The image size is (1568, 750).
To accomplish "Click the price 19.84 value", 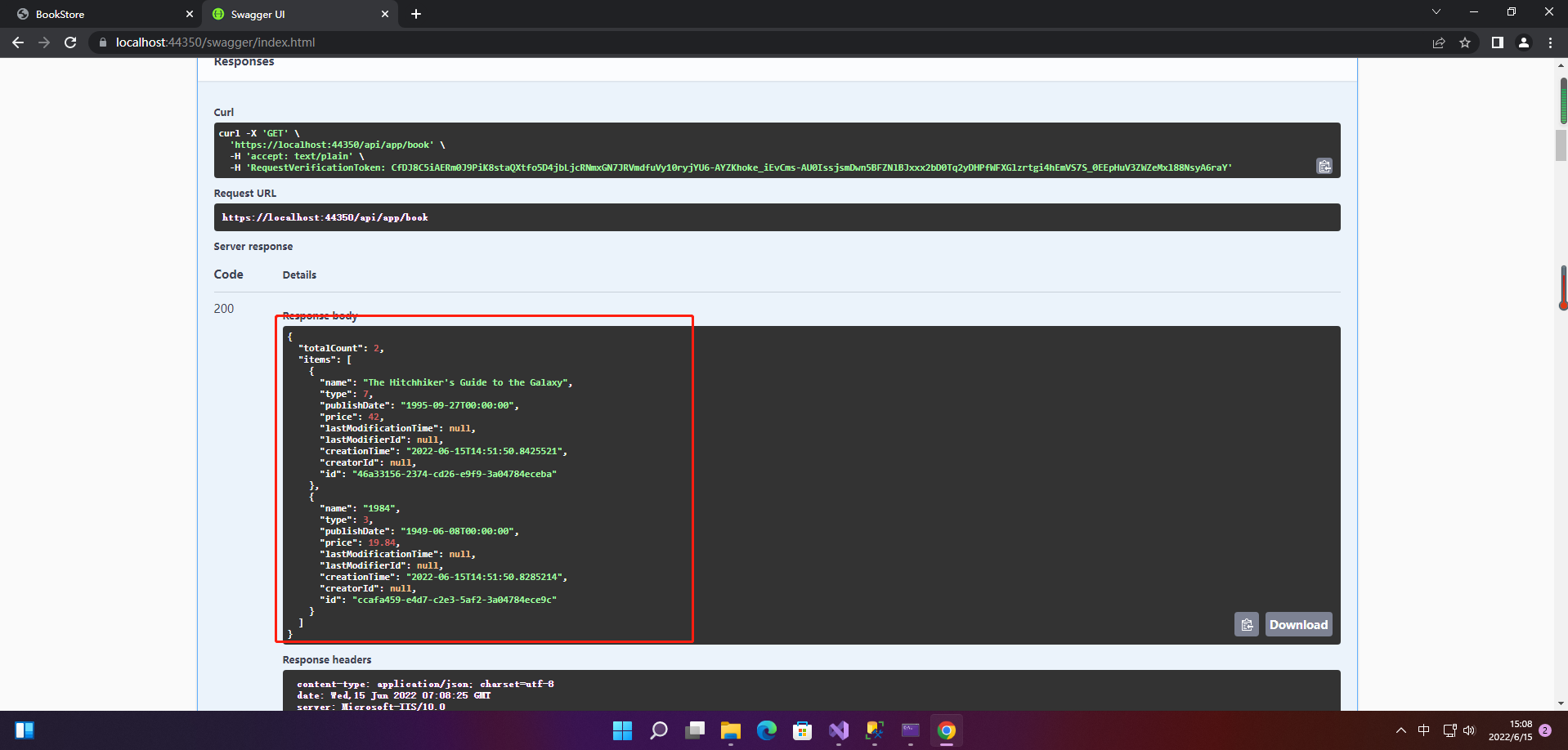I will coord(381,542).
